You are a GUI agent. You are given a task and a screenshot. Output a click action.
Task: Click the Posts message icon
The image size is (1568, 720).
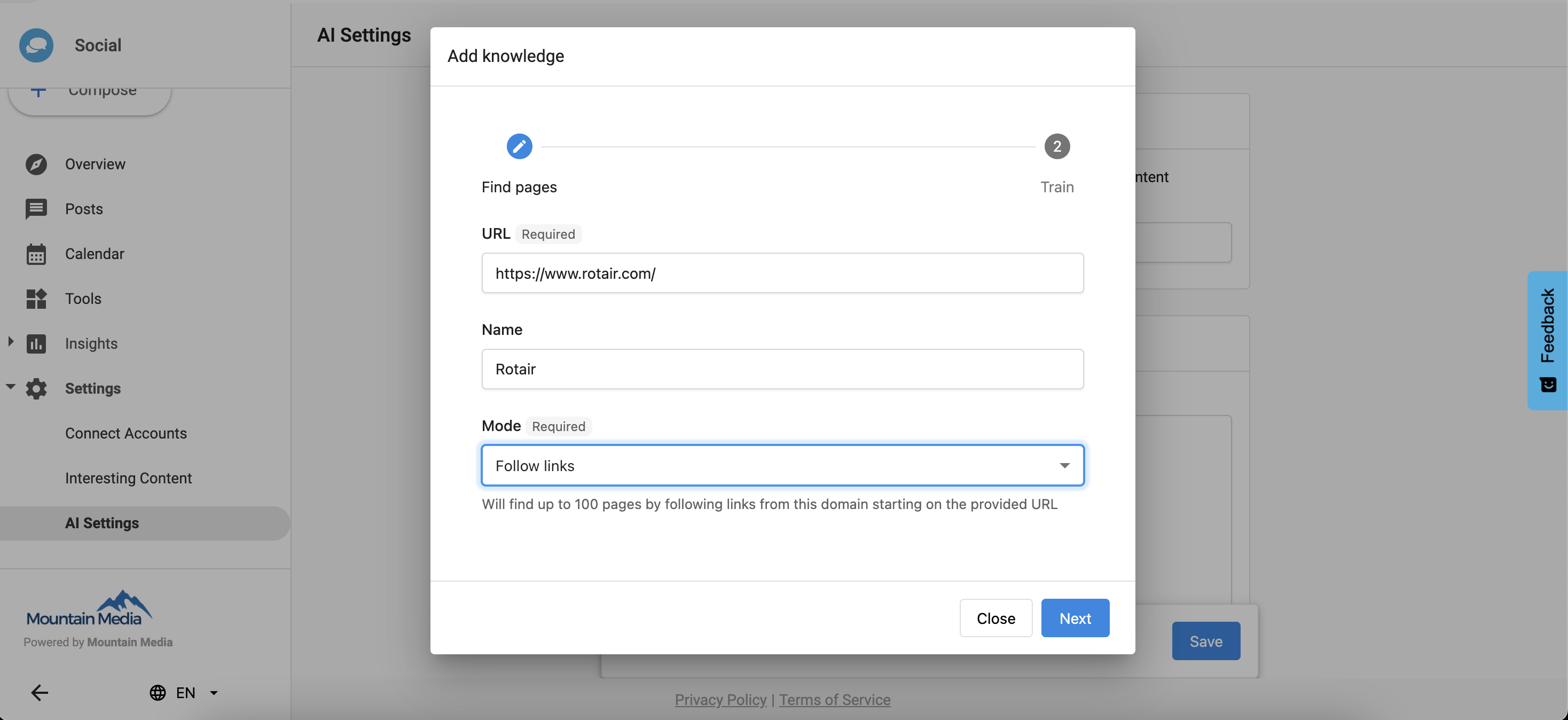(36, 209)
